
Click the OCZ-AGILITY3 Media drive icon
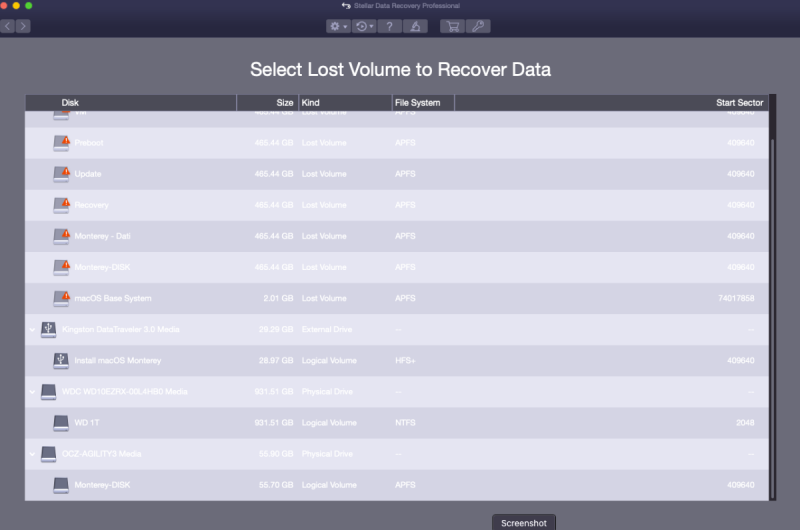[x=48, y=453]
